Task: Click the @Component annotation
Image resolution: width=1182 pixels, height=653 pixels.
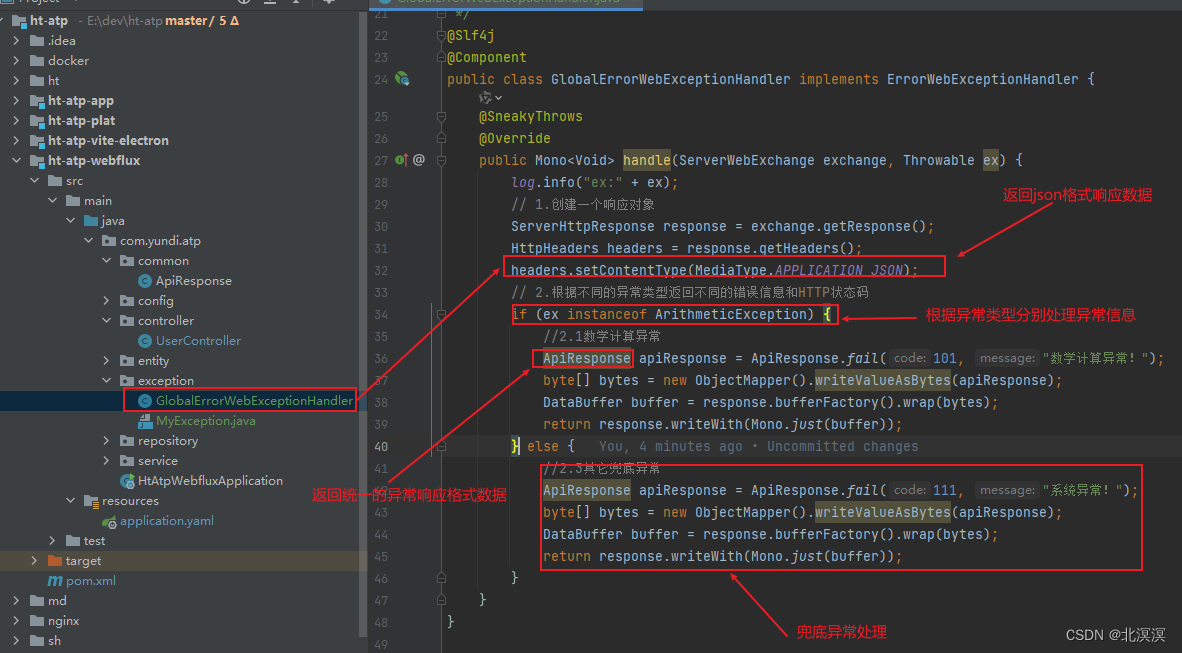Action: pyautogui.click(x=486, y=57)
